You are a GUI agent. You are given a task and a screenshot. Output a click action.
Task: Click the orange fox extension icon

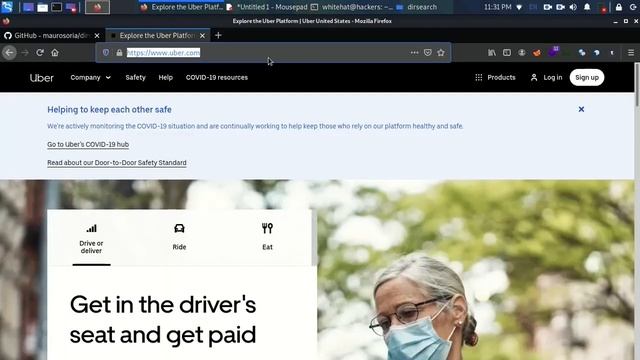tap(537, 53)
